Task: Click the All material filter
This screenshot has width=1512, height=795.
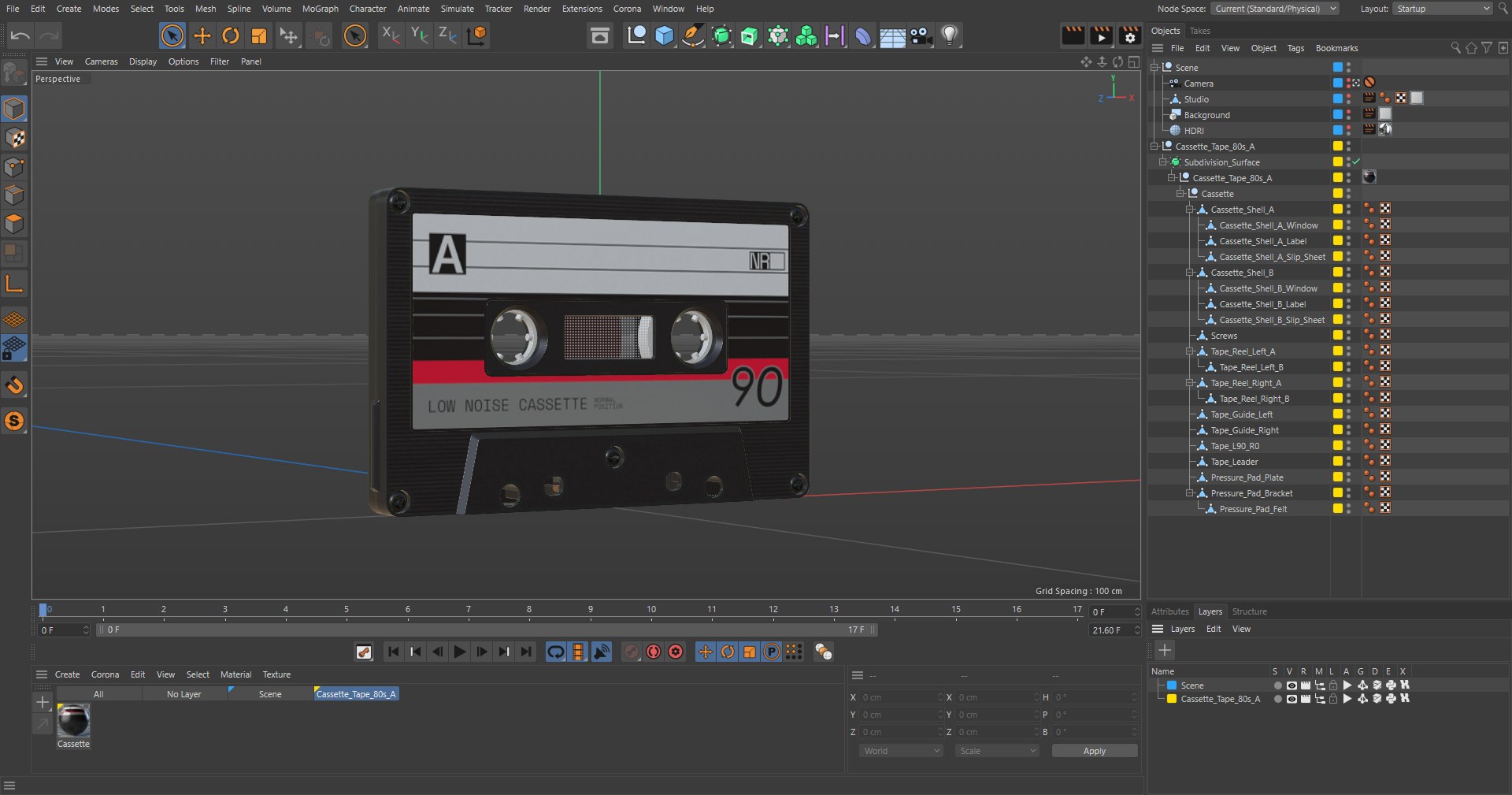Action: pyautogui.click(x=98, y=694)
